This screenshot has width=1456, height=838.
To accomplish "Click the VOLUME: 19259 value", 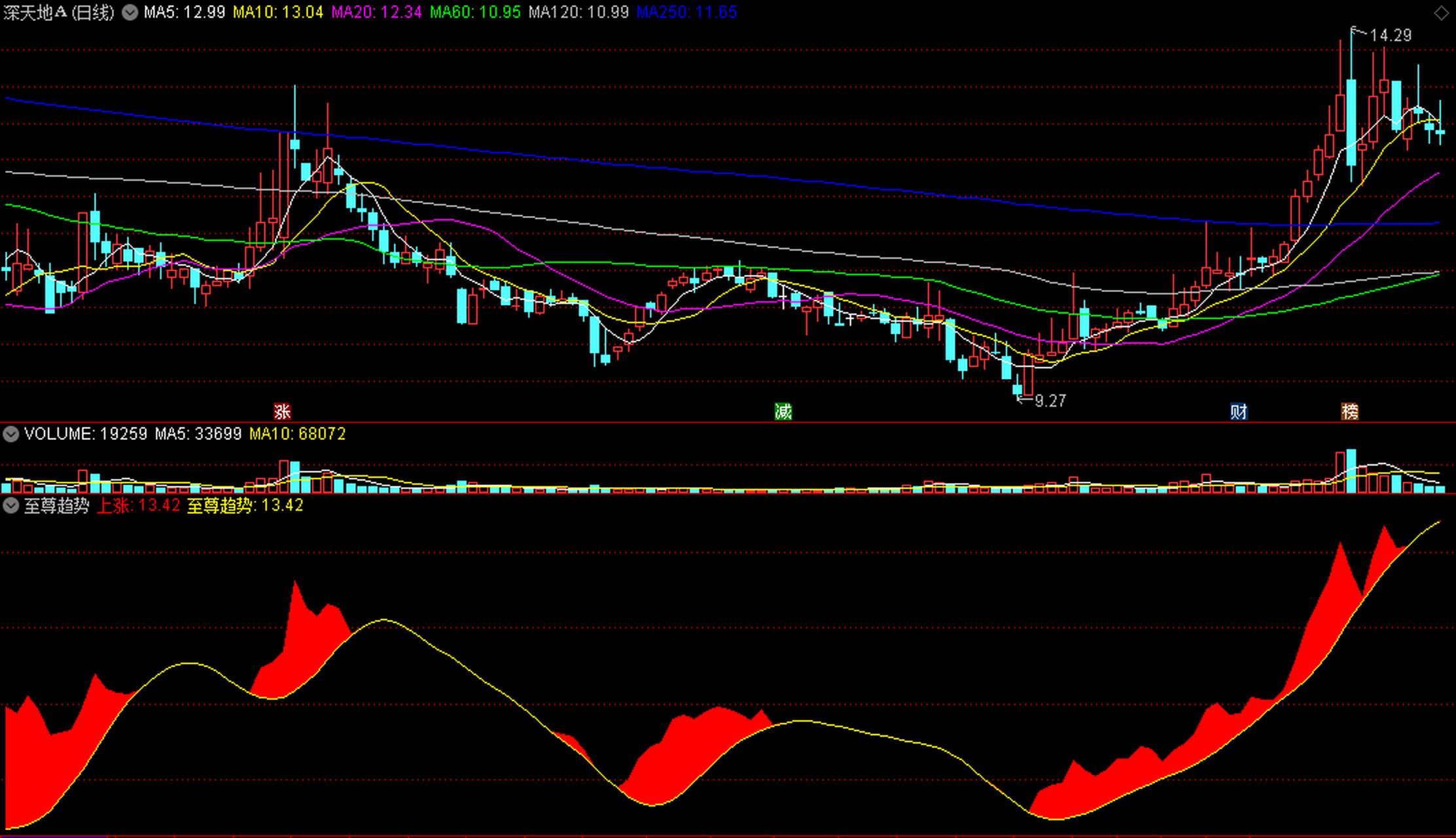I will (86, 434).
